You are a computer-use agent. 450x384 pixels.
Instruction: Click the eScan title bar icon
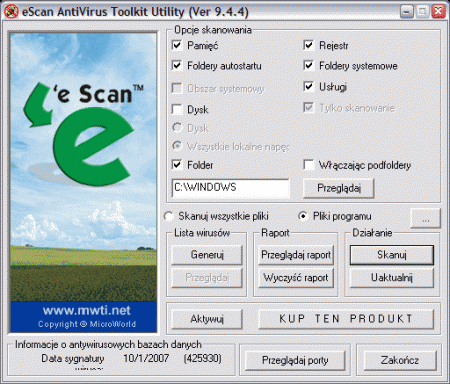pyautogui.click(x=11, y=12)
